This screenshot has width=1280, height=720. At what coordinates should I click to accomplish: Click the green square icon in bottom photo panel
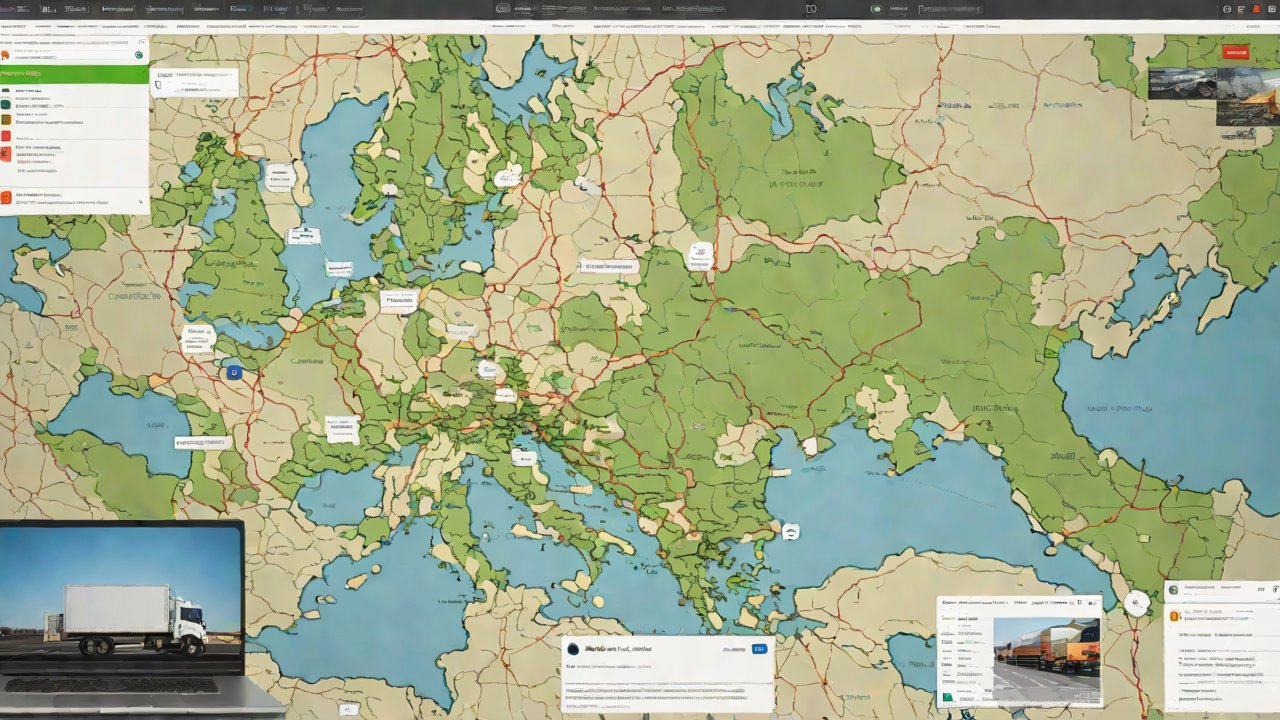point(946,697)
